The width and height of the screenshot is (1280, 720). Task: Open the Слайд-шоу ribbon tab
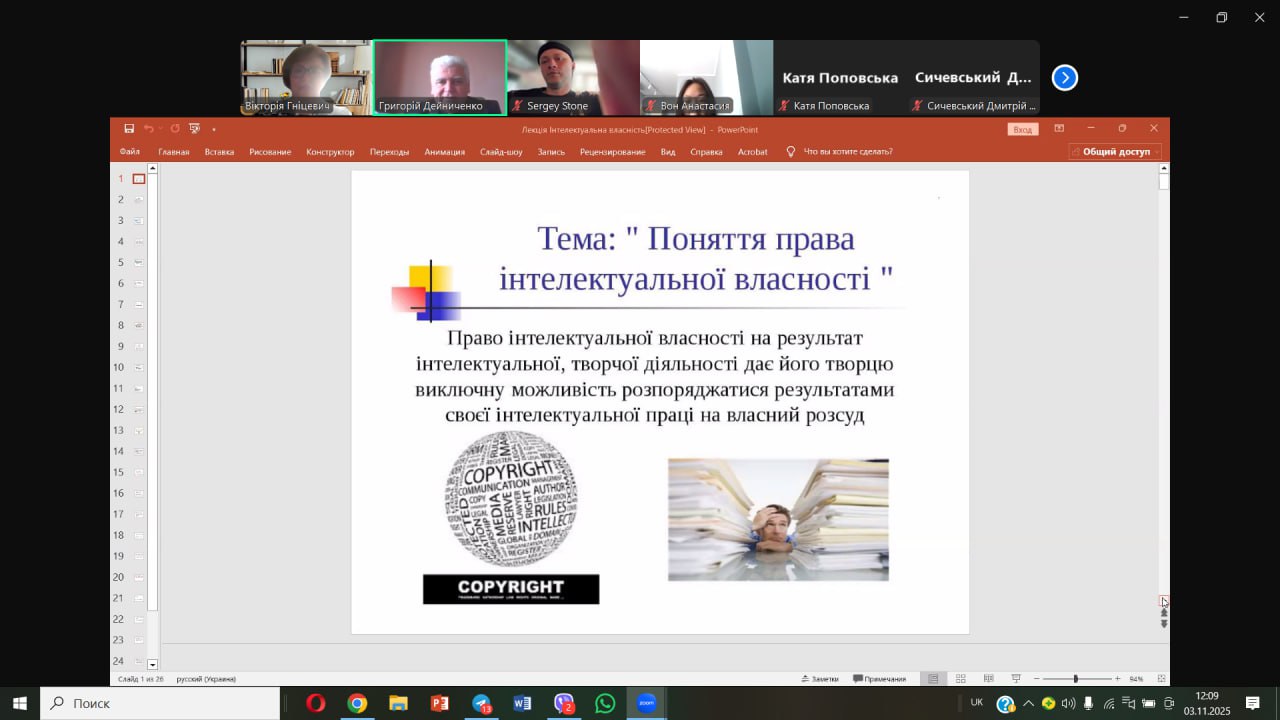coord(501,152)
